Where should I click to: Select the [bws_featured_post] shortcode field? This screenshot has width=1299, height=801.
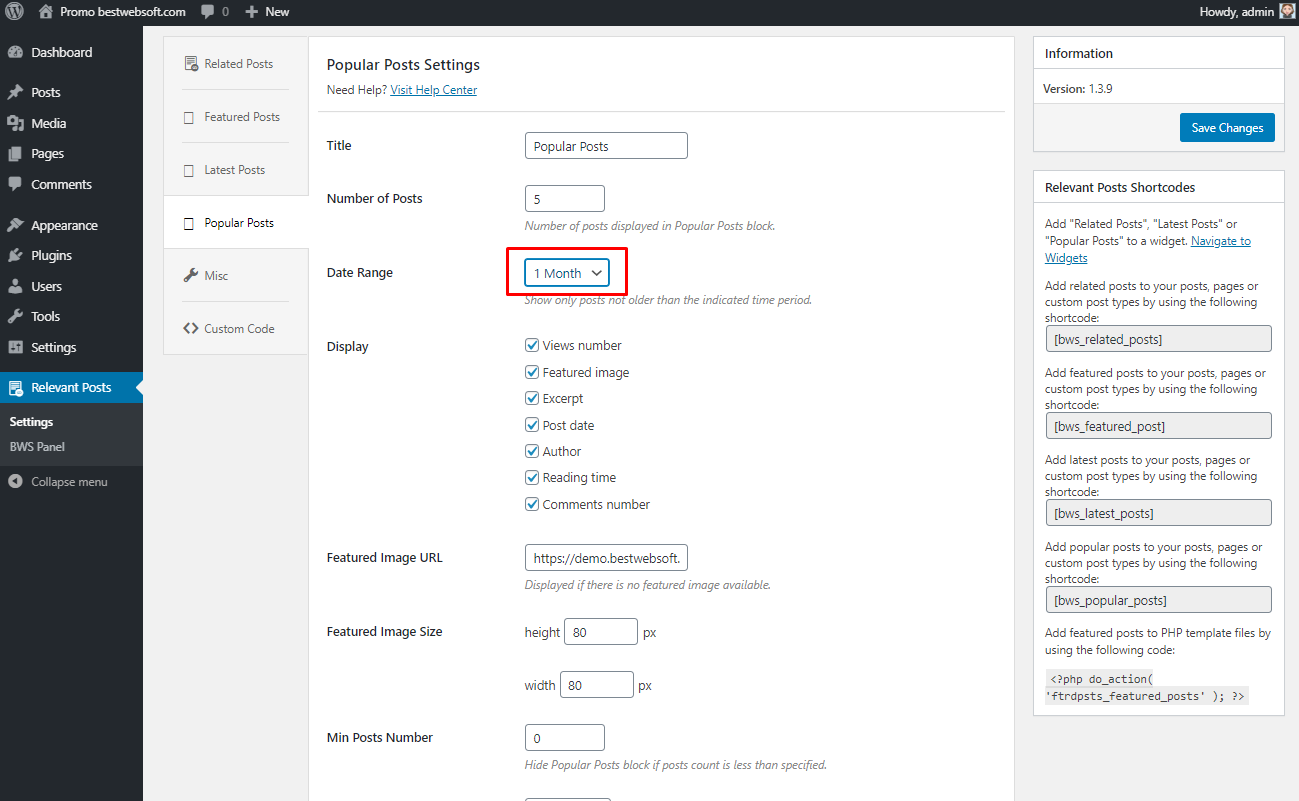[1158, 426]
